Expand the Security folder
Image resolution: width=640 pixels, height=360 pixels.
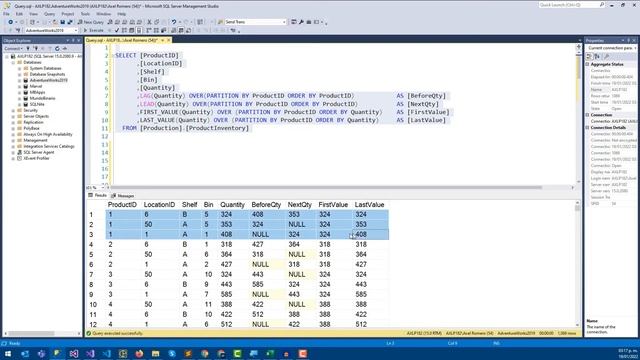(13, 110)
